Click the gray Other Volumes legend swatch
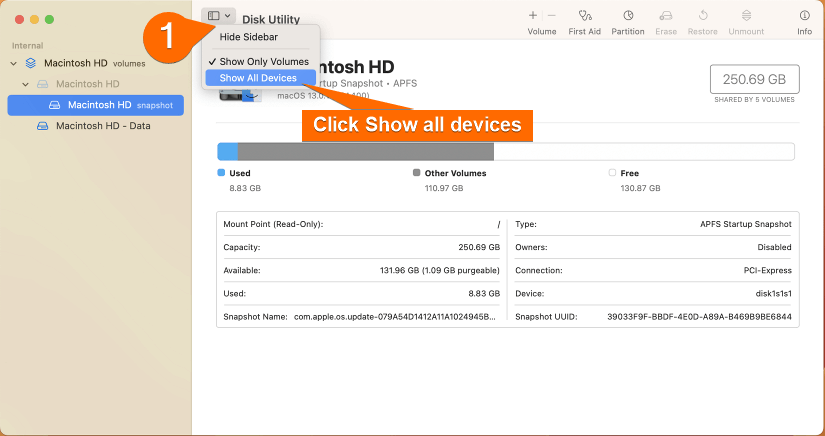The image size is (825, 436). point(417,173)
